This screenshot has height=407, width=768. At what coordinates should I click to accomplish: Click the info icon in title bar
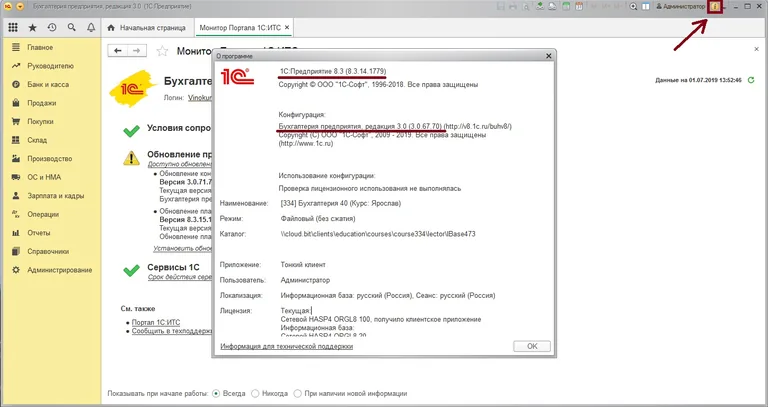tap(715, 7)
